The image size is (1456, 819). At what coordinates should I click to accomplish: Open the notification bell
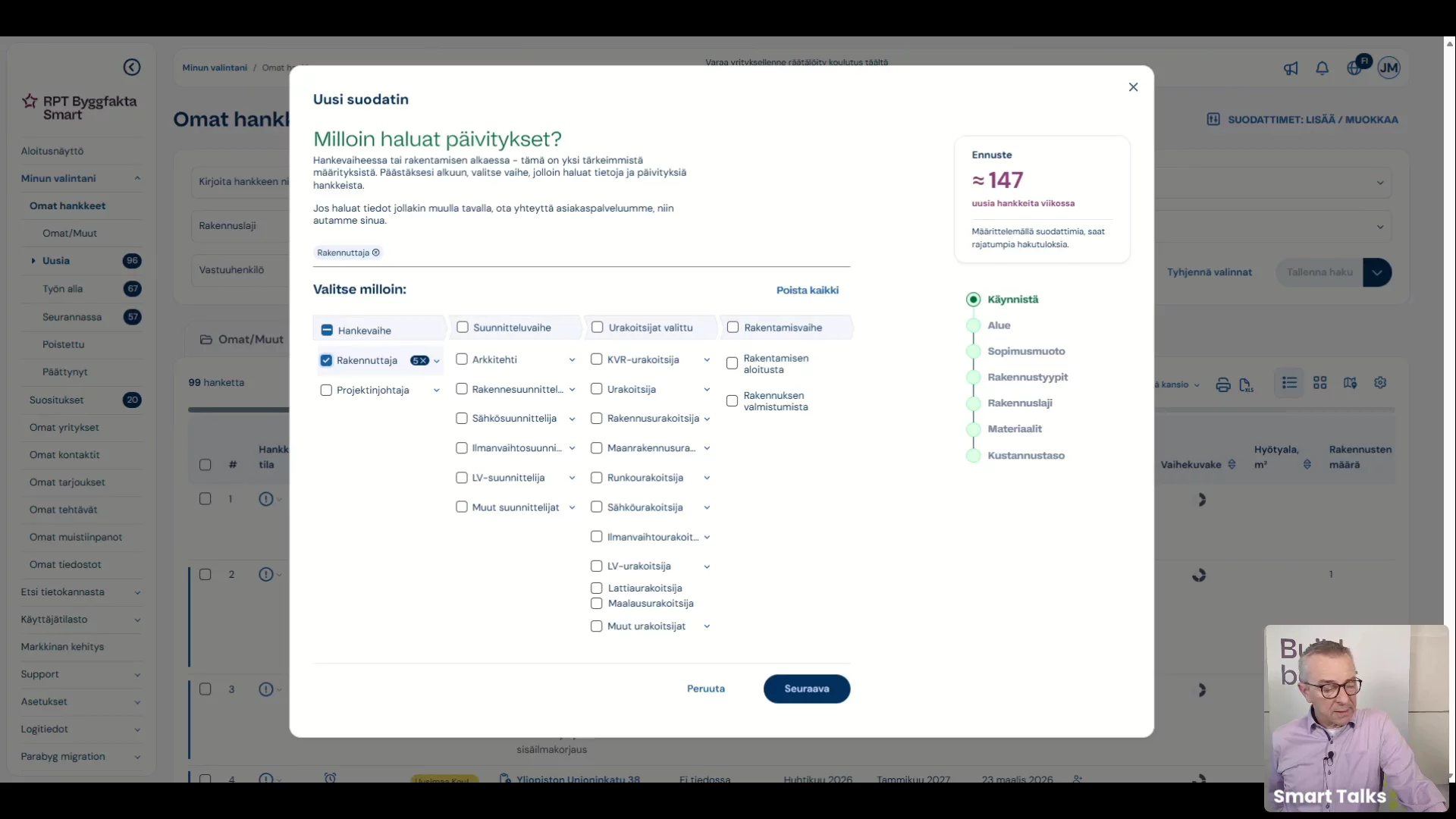[x=1323, y=68]
